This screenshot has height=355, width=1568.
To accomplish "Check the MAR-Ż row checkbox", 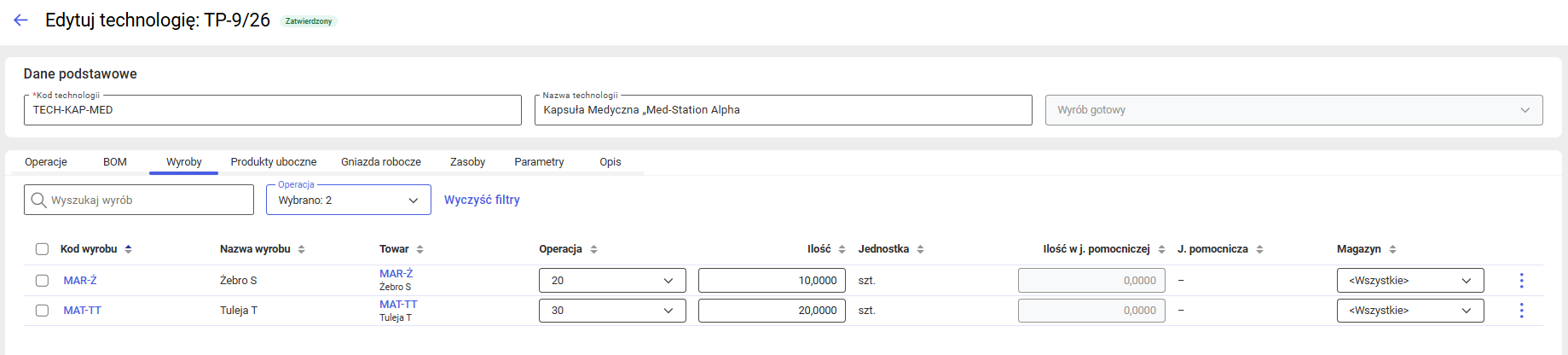I will pos(42,281).
